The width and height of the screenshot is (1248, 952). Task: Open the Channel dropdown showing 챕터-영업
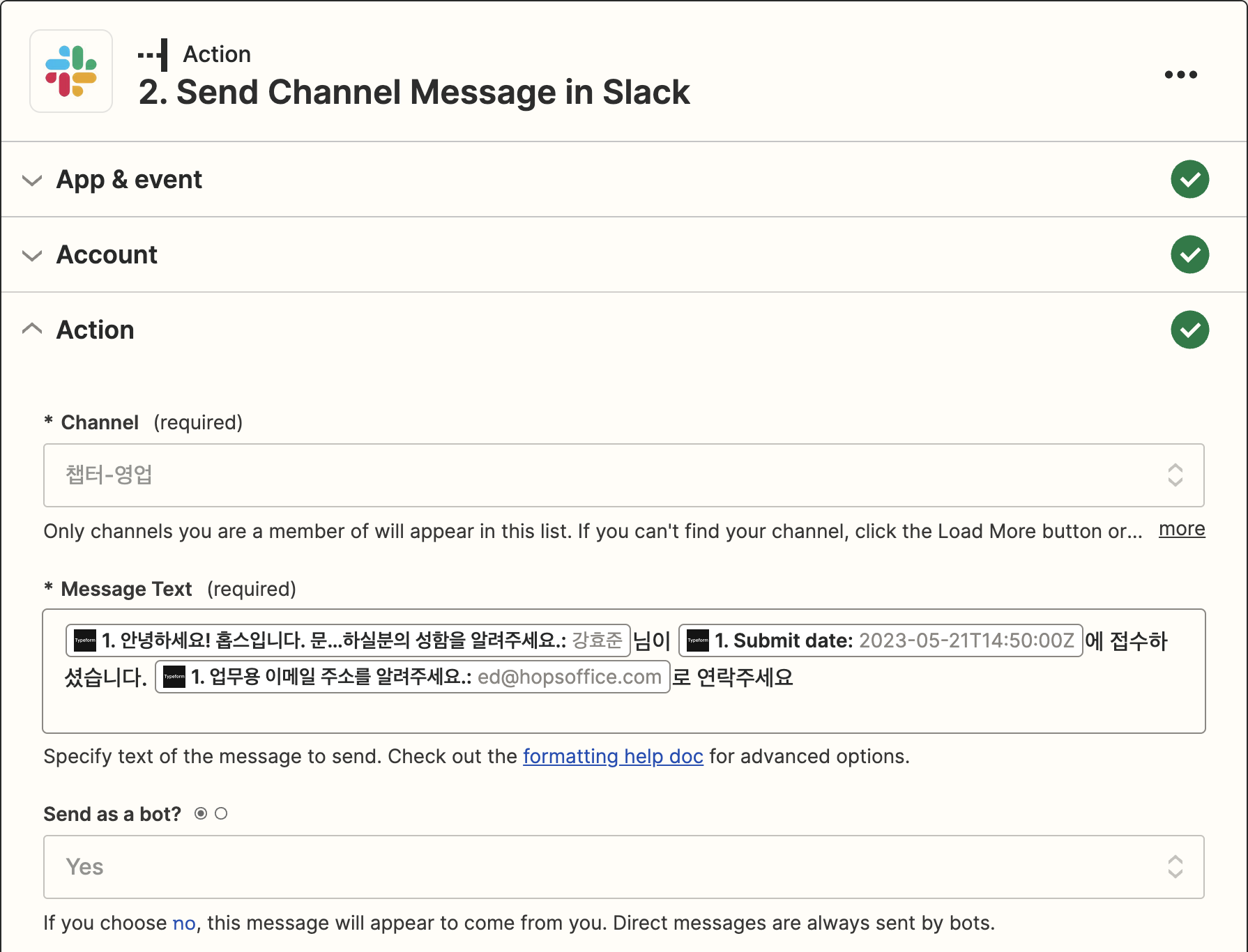[x=624, y=475]
